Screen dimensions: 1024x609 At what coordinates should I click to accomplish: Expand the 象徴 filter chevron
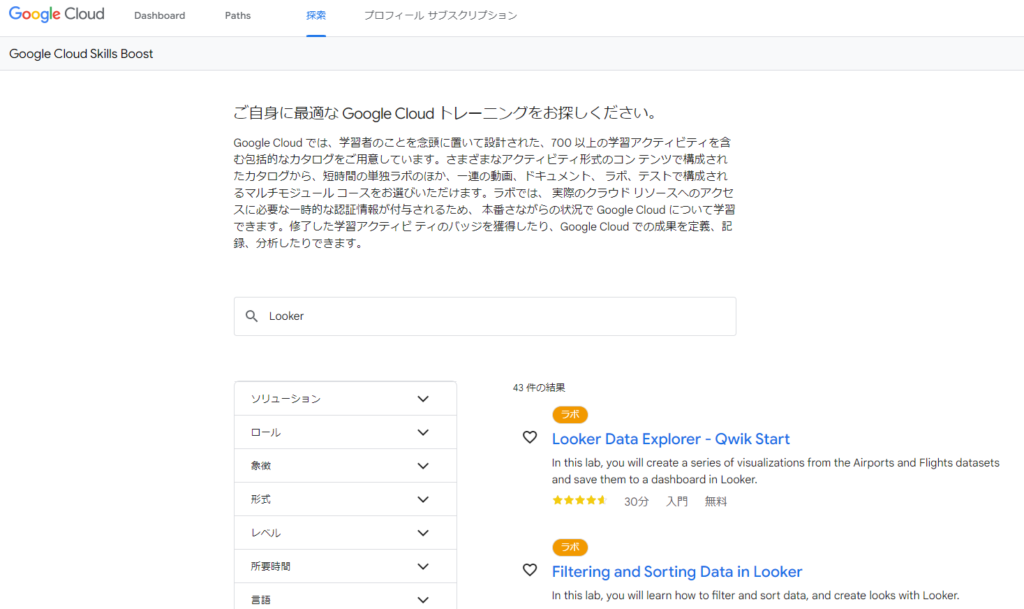point(423,466)
